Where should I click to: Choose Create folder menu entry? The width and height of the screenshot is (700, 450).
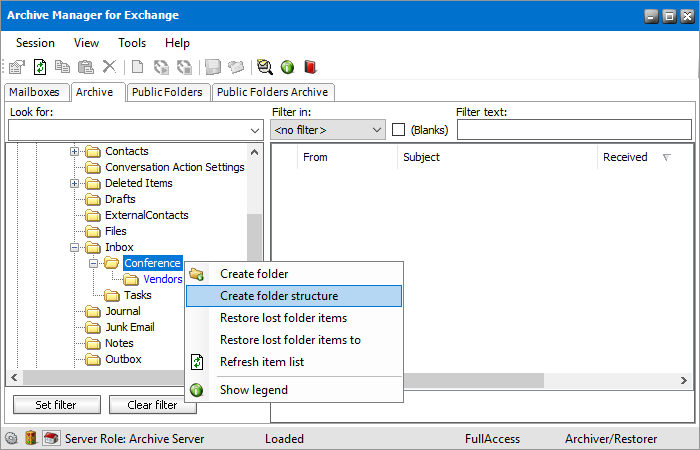(x=294, y=274)
